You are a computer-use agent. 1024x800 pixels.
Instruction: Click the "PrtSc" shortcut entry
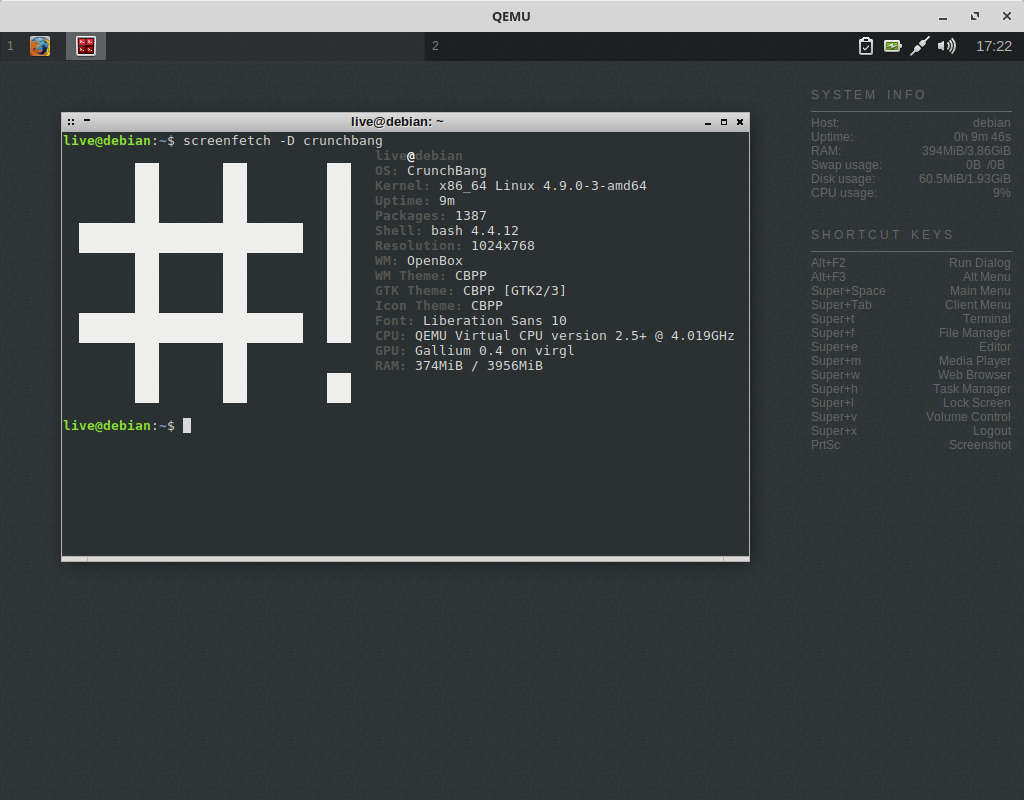[825, 445]
